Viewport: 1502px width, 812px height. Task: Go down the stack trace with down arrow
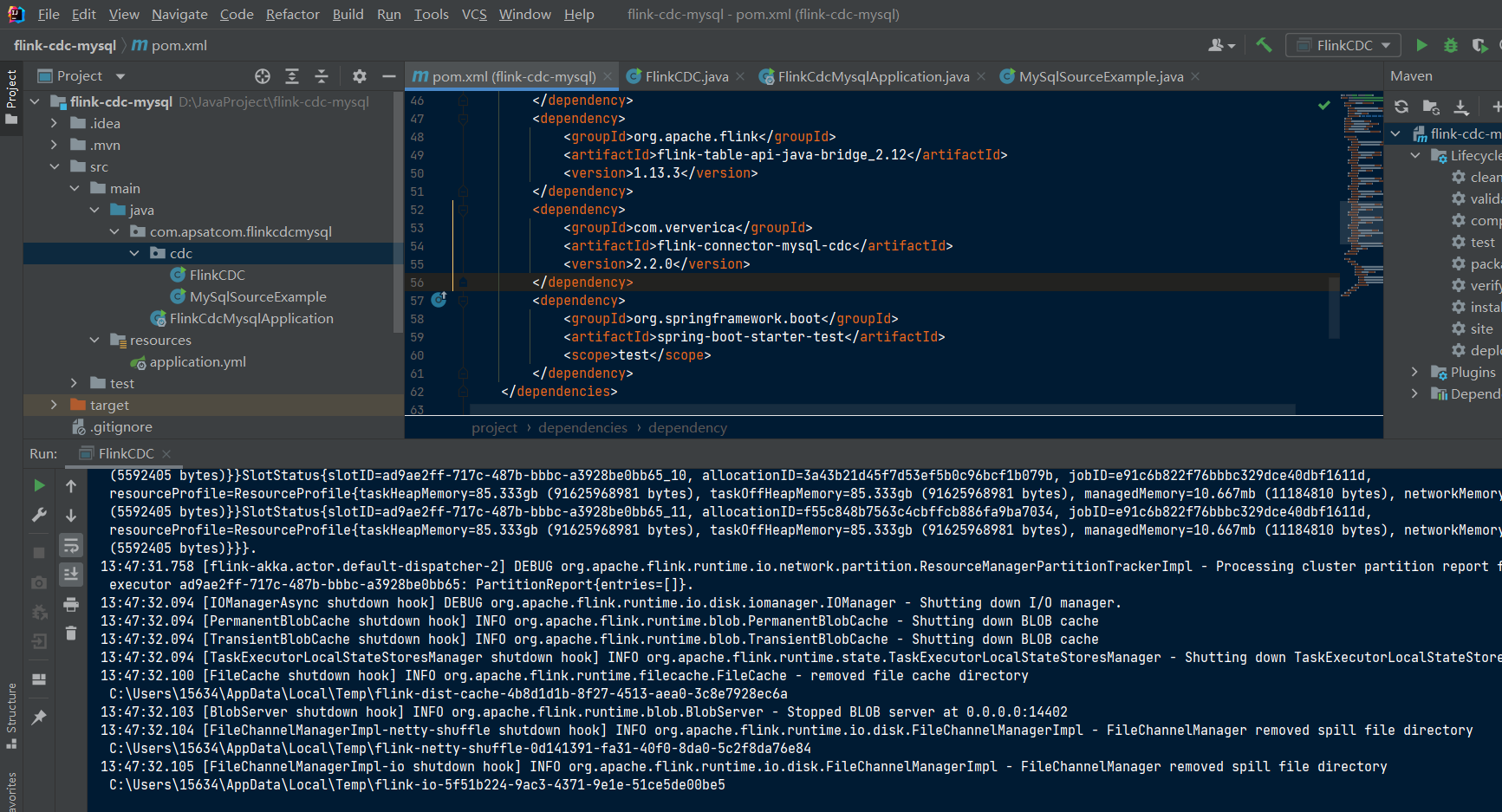click(71, 516)
